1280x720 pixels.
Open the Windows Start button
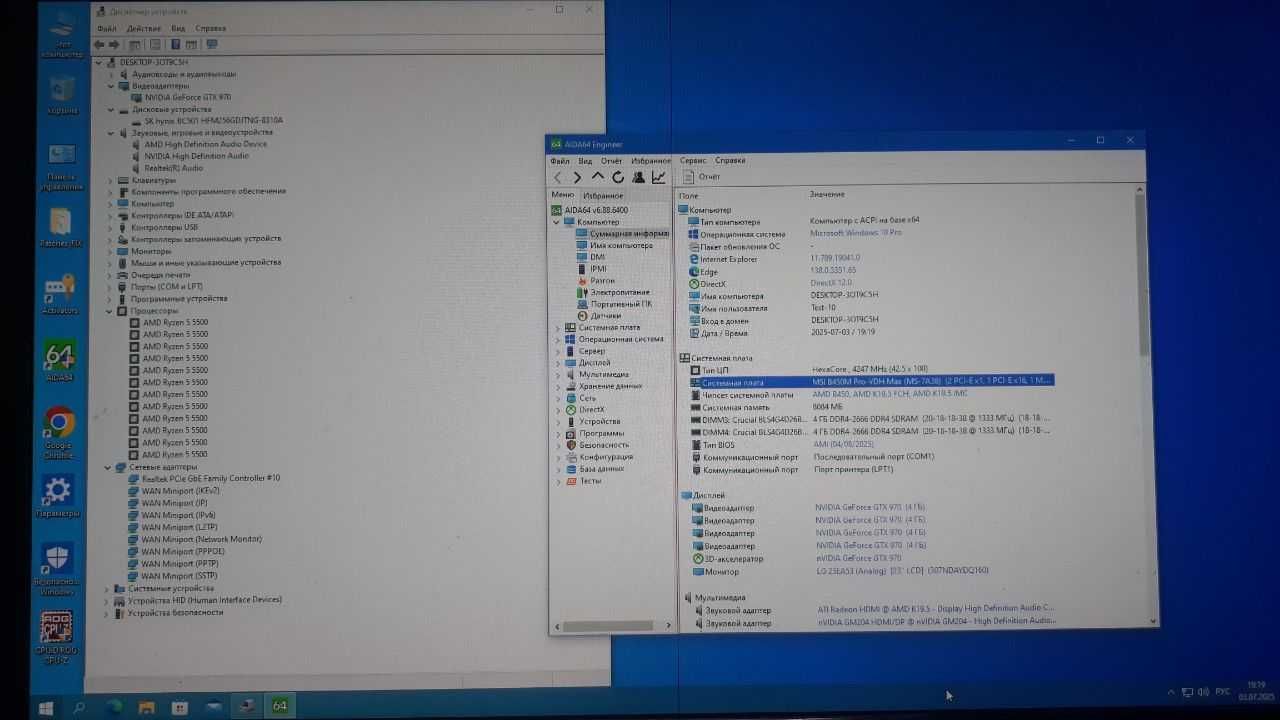pos(45,707)
